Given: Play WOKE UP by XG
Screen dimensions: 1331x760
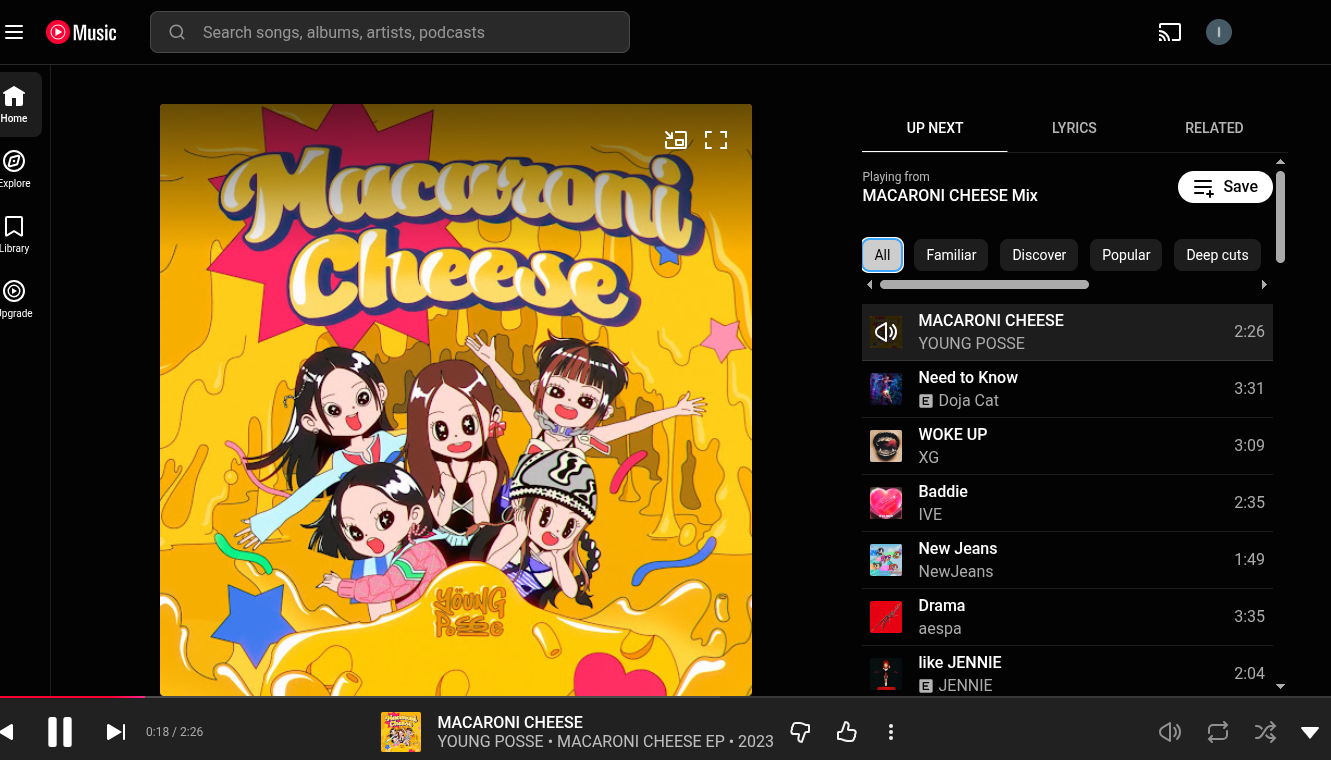Looking at the screenshot, I should [x=1067, y=446].
